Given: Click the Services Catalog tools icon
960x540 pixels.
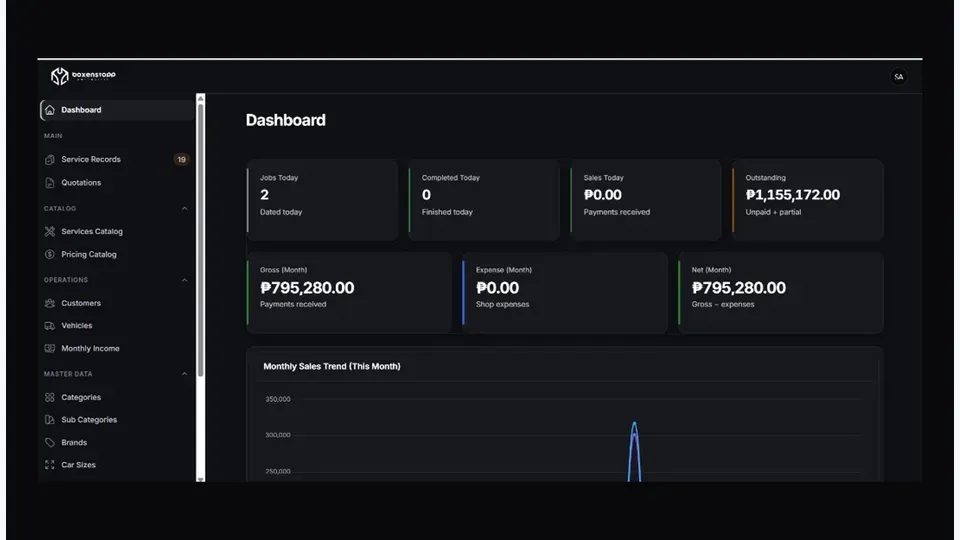Looking at the screenshot, I should pyautogui.click(x=50, y=231).
